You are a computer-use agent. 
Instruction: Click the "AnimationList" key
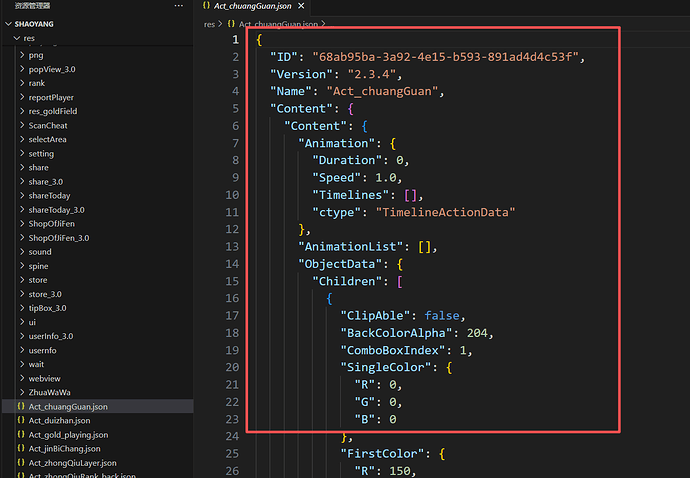click(x=350, y=246)
